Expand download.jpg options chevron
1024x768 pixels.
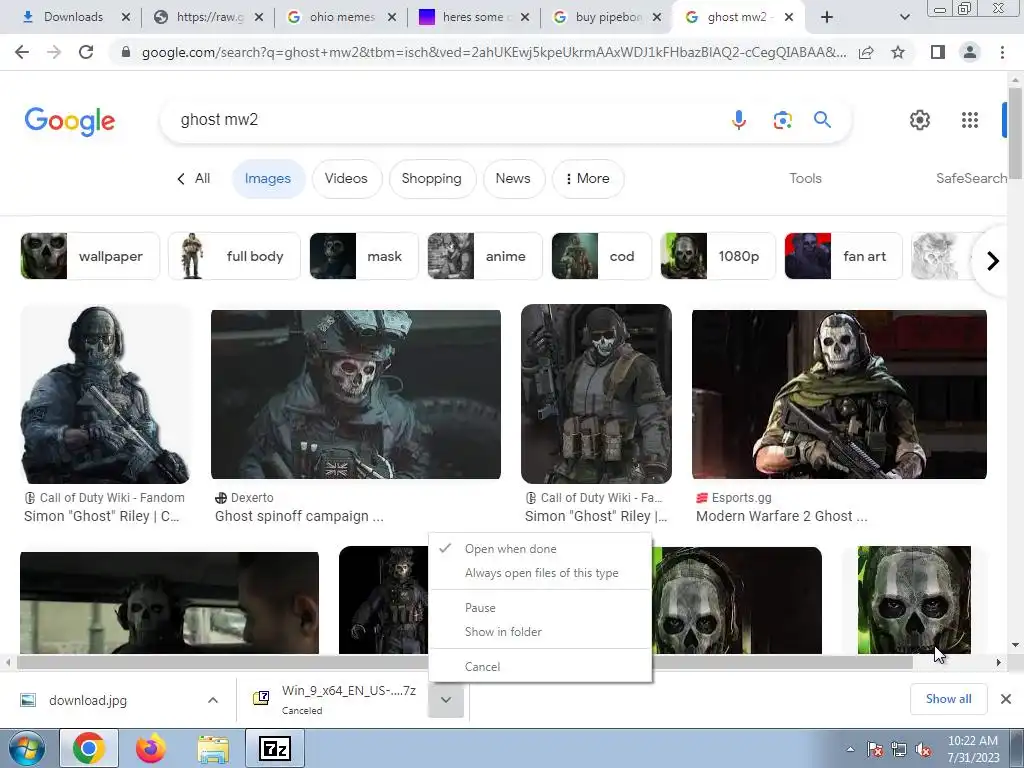[213, 700]
